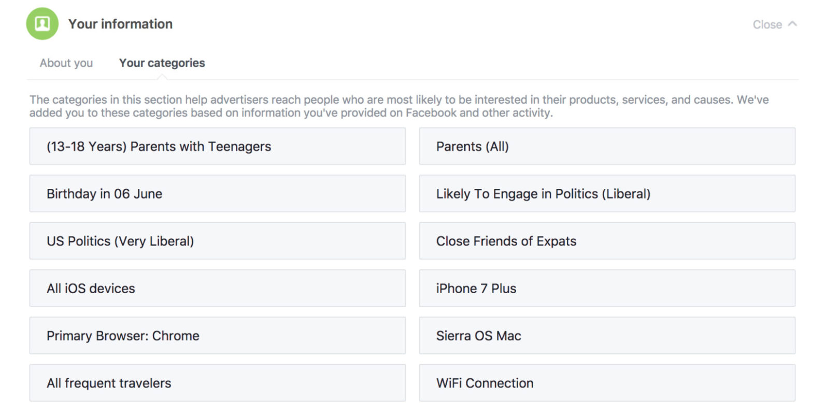Screen dimensions: 826x414
Task: Click the upward chevron beside Close
Action: click(793, 24)
